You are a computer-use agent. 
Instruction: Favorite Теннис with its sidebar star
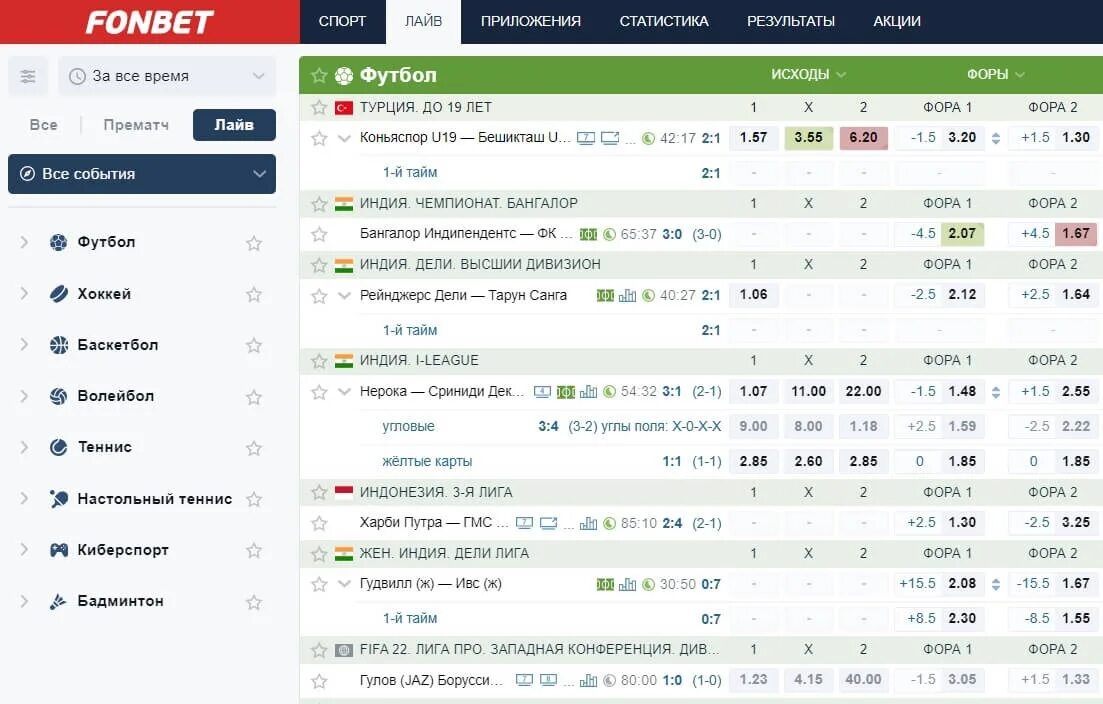254,447
